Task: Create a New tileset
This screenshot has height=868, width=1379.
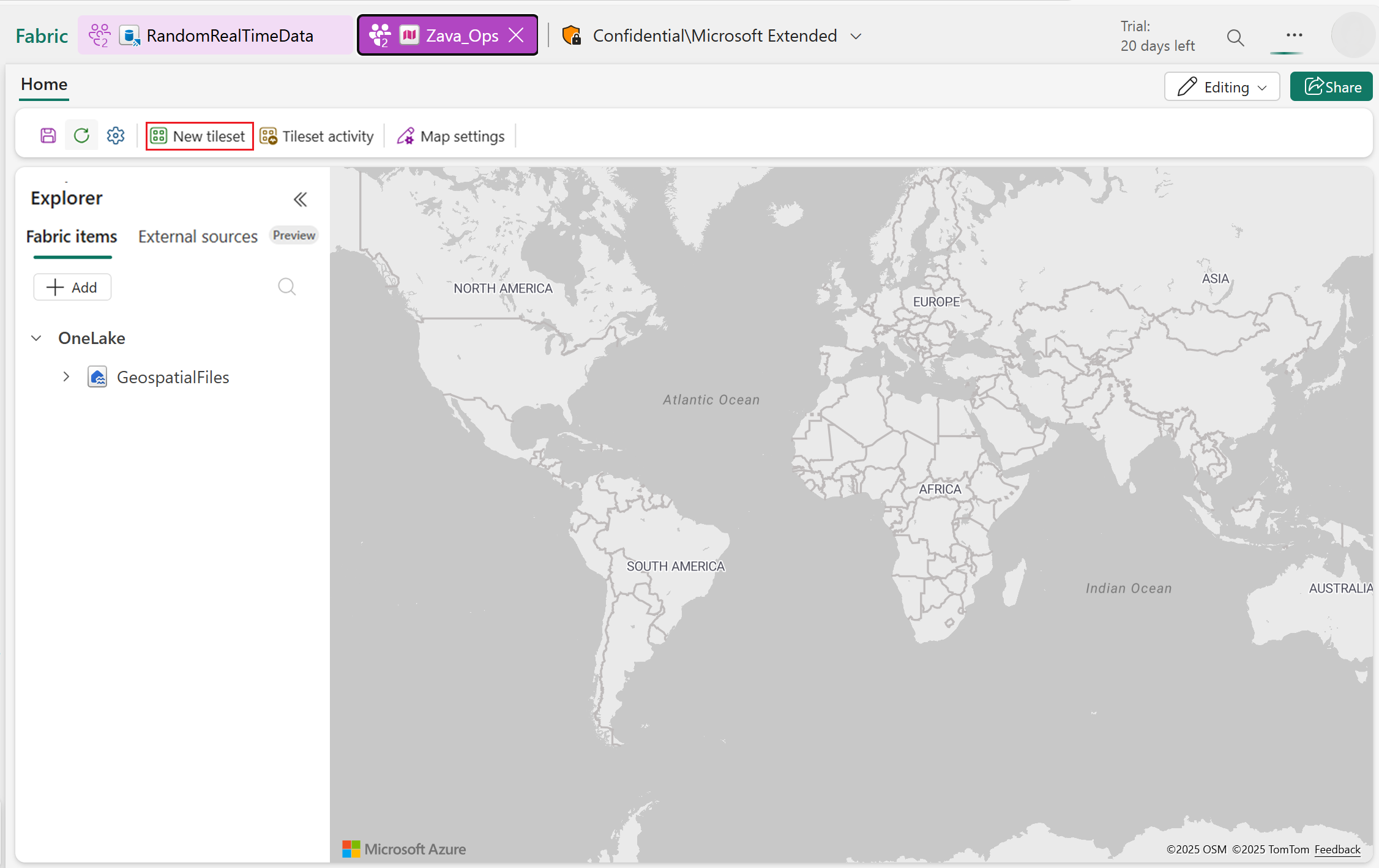Action: 200,136
